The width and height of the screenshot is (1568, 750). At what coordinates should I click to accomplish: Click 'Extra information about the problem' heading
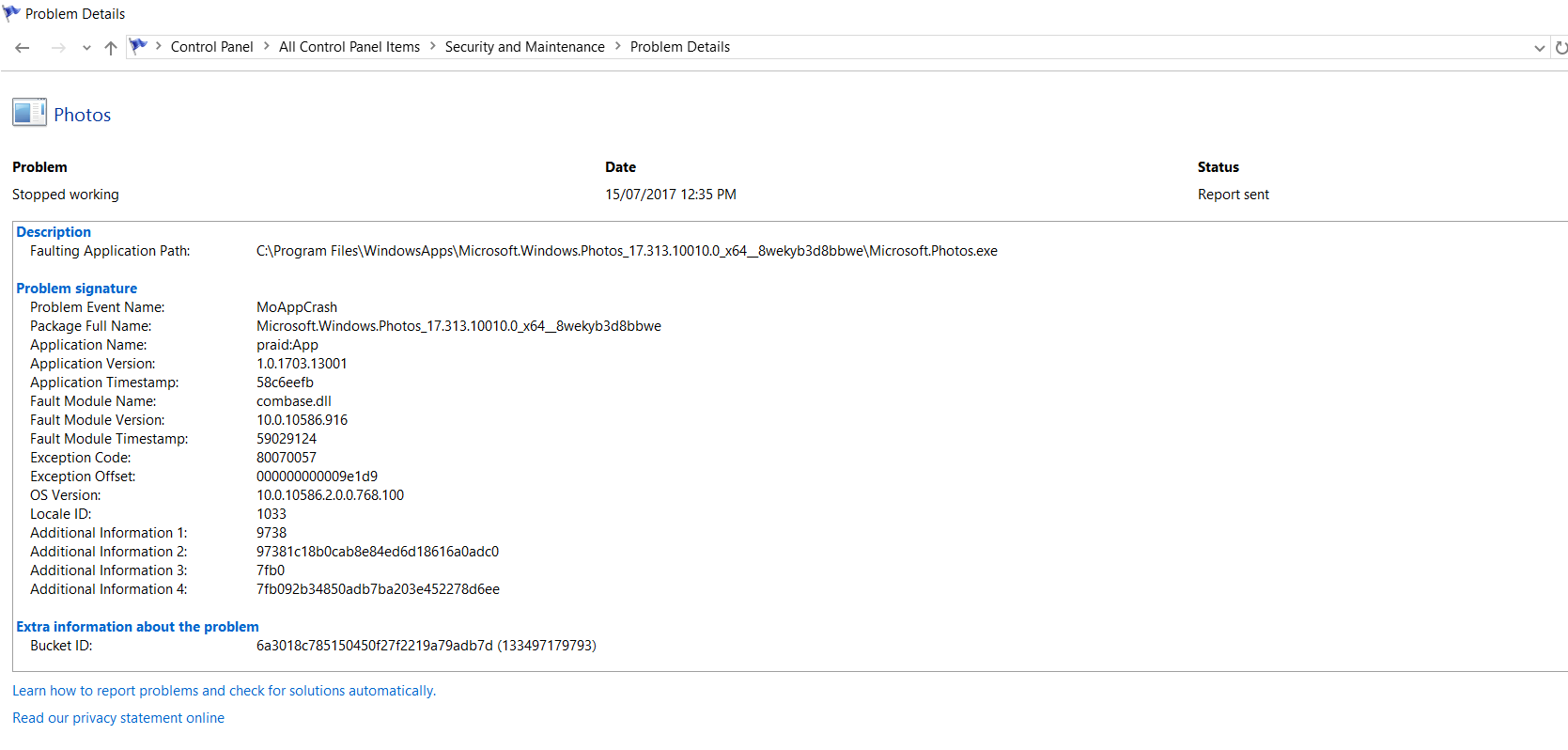click(x=137, y=627)
